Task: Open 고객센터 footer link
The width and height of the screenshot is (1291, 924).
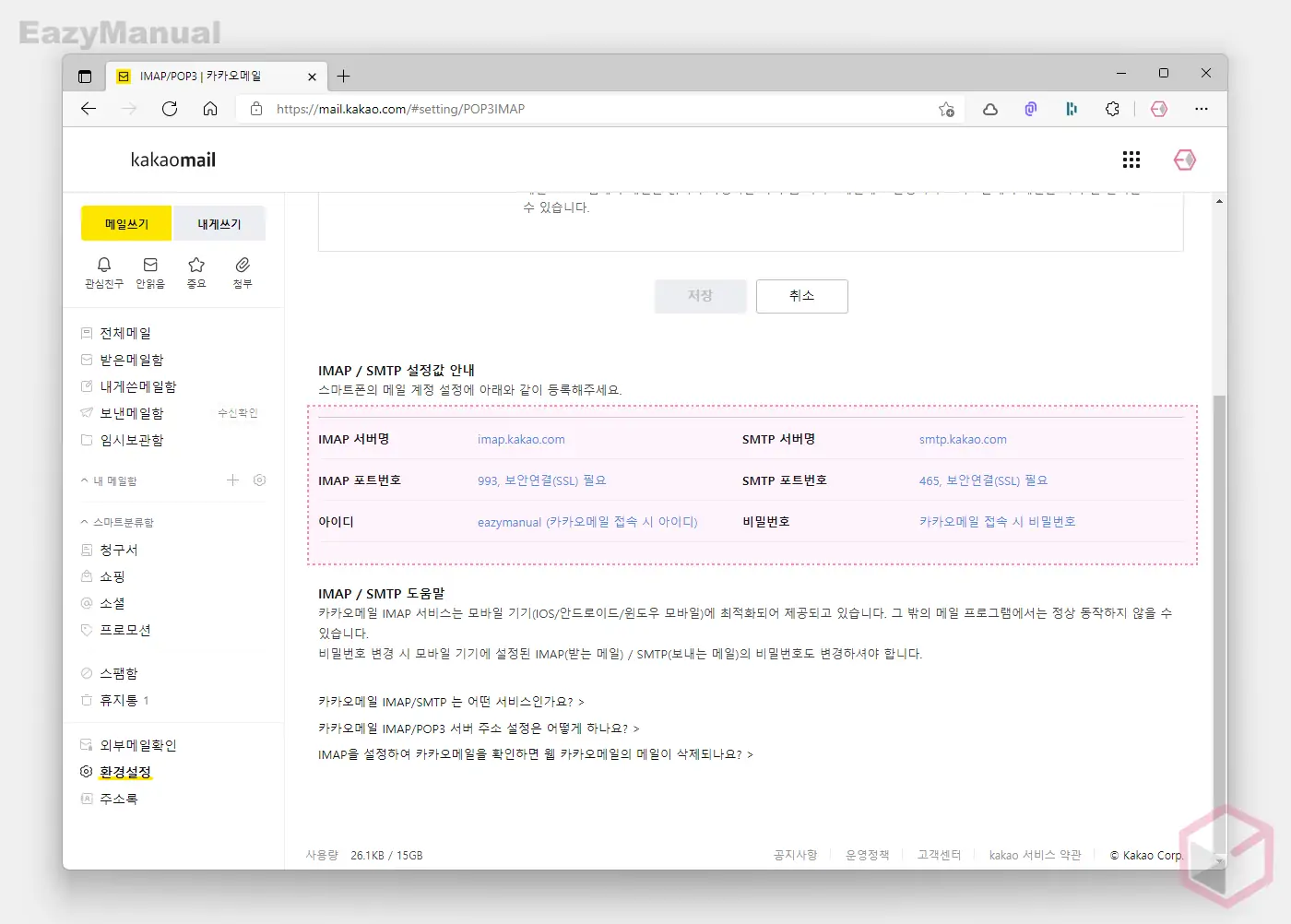Action: [940, 855]
